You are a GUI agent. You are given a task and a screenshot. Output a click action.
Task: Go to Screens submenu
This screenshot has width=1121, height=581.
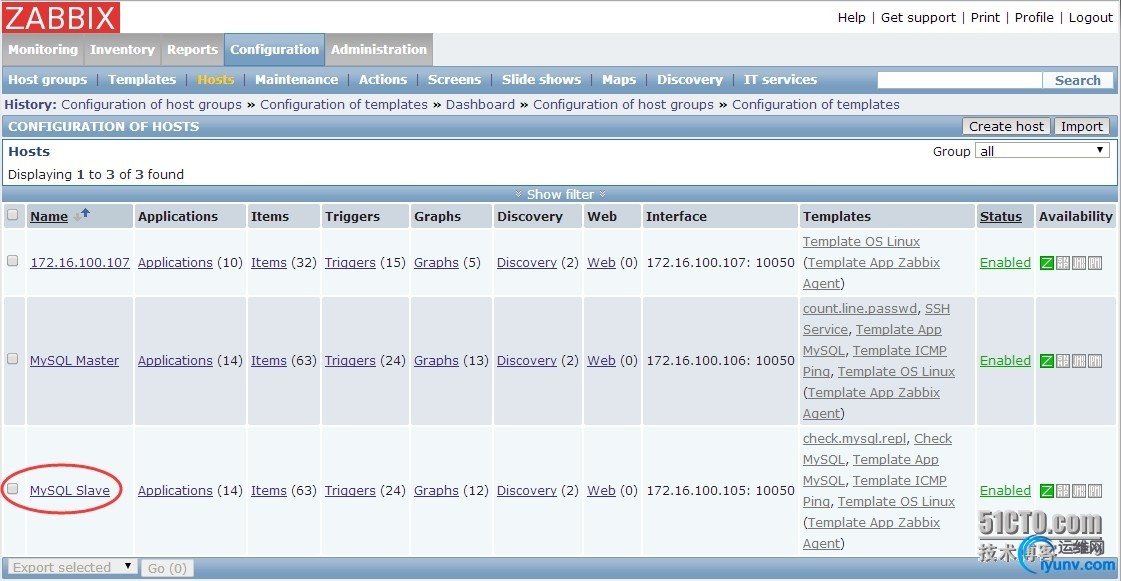pyautogui.click(x=454, y=79)
